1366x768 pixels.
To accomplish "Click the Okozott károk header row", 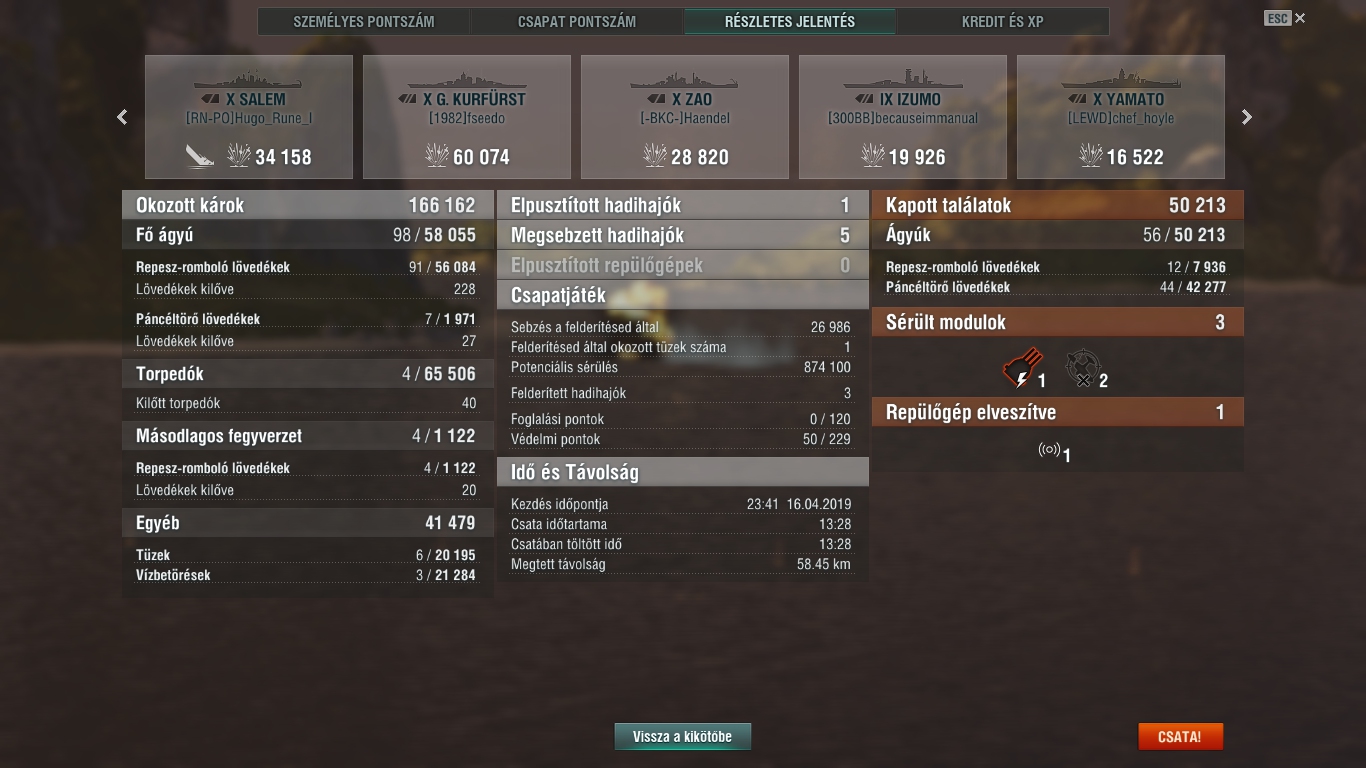I will (x=308, y=205).
